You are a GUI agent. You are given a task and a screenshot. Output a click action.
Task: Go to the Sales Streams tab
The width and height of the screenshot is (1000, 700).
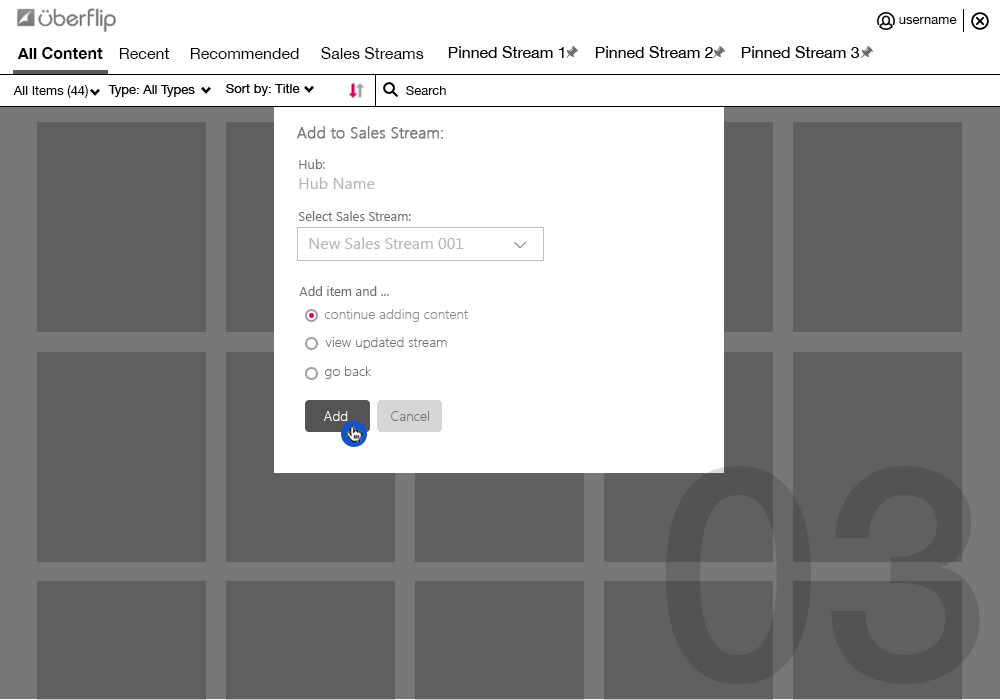coord(372,54)
